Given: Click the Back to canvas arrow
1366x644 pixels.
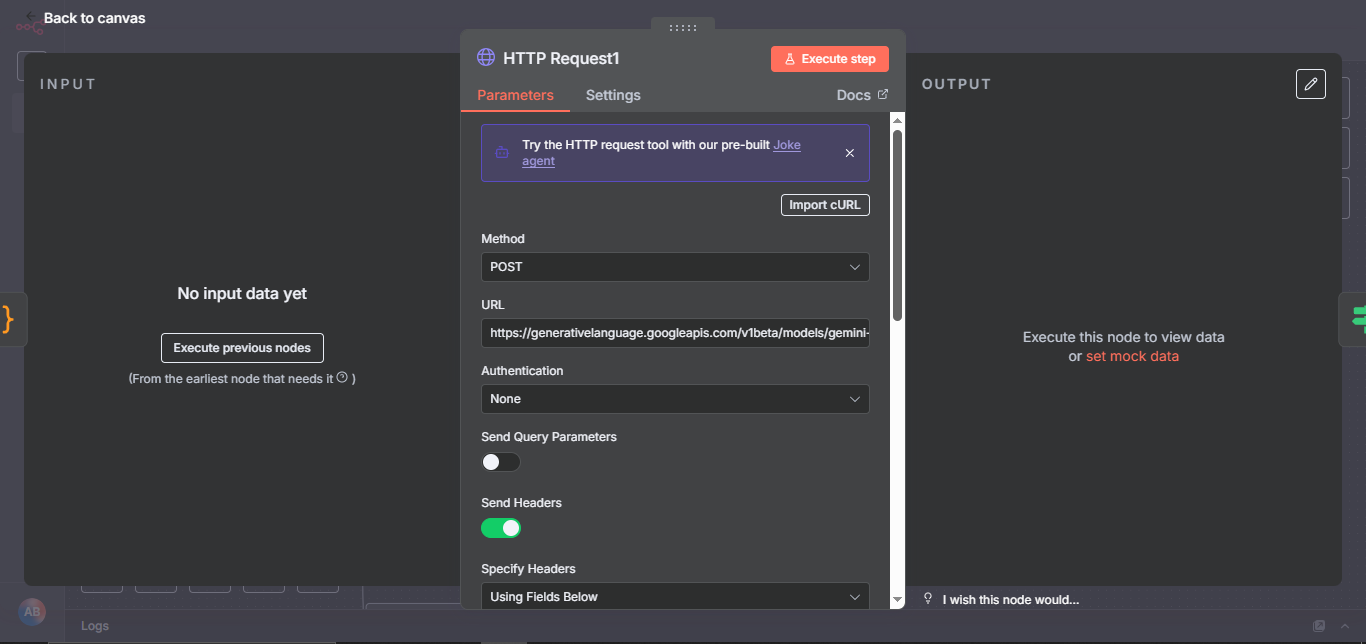Looking at the screenshot, I should [x=32, y=18].
